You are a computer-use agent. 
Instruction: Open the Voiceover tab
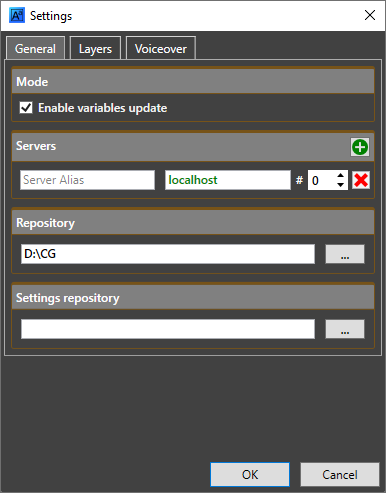[x=161, y=49]
